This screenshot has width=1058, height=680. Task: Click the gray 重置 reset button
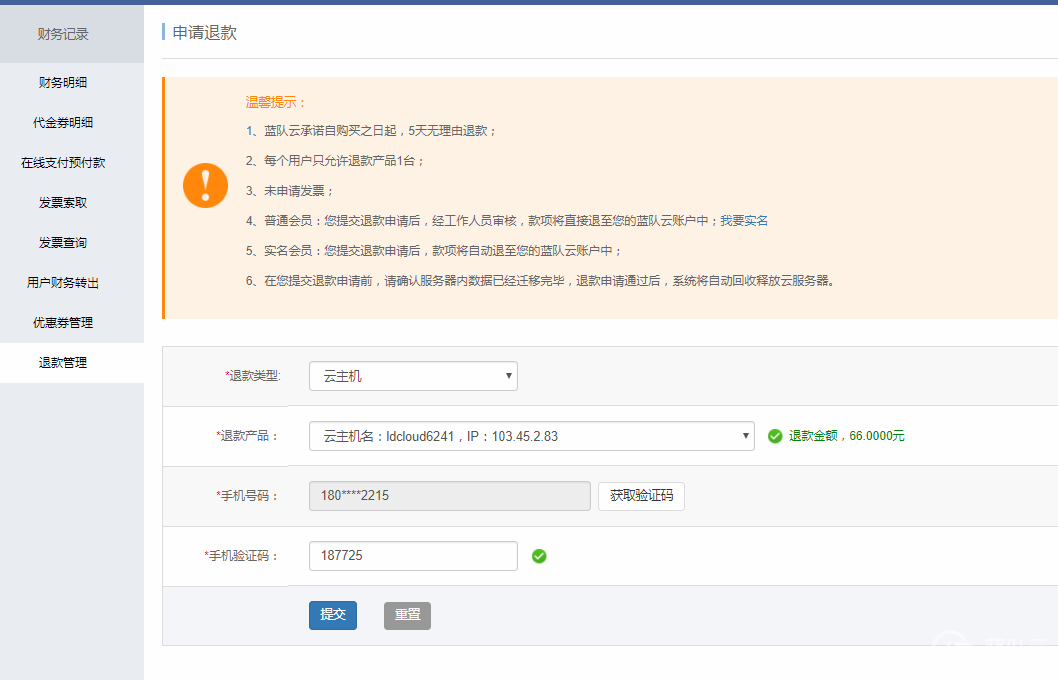[x=407, y=615]
